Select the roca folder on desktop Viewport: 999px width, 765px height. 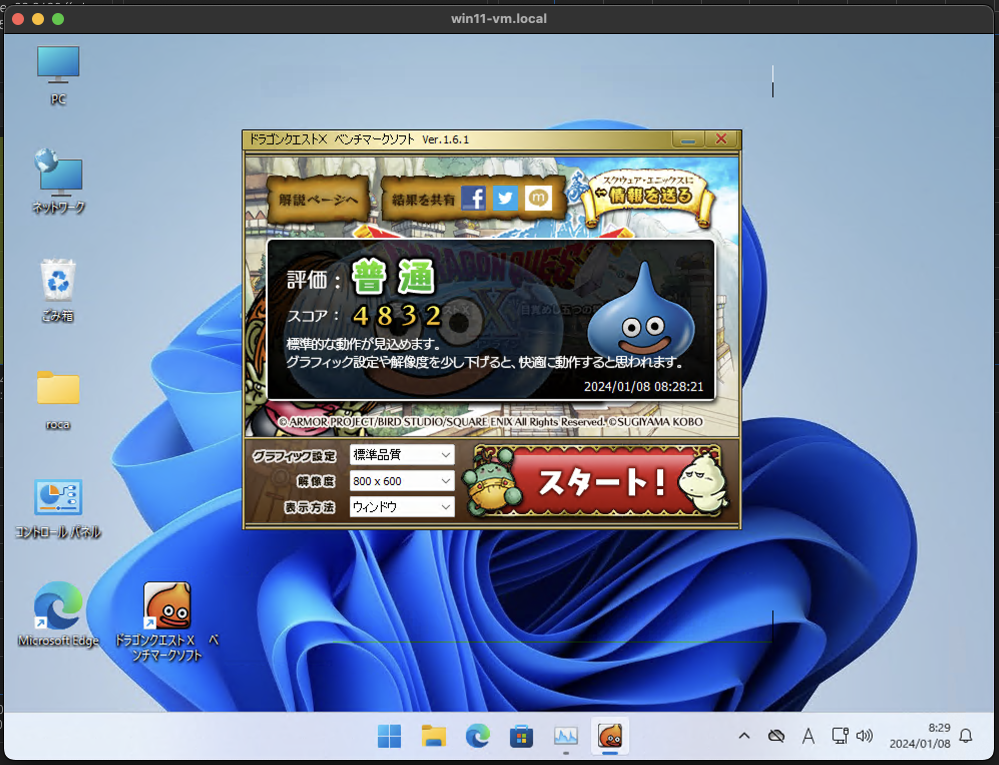[58, 400]
